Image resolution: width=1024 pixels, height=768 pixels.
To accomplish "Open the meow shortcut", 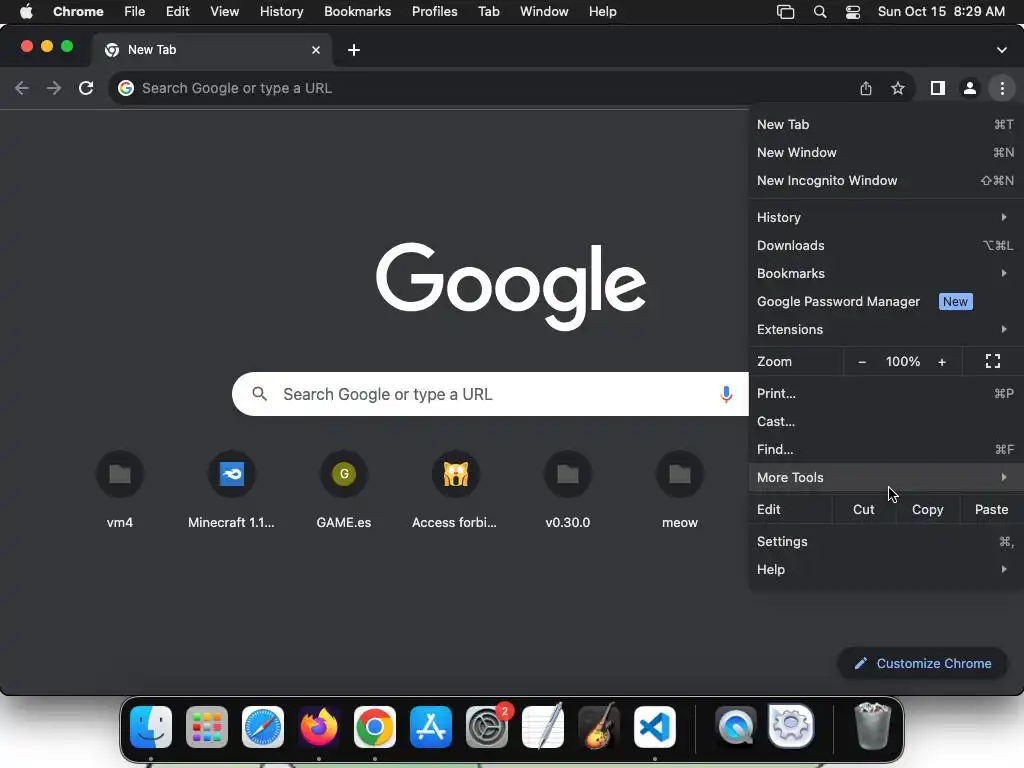I will 680,490.
